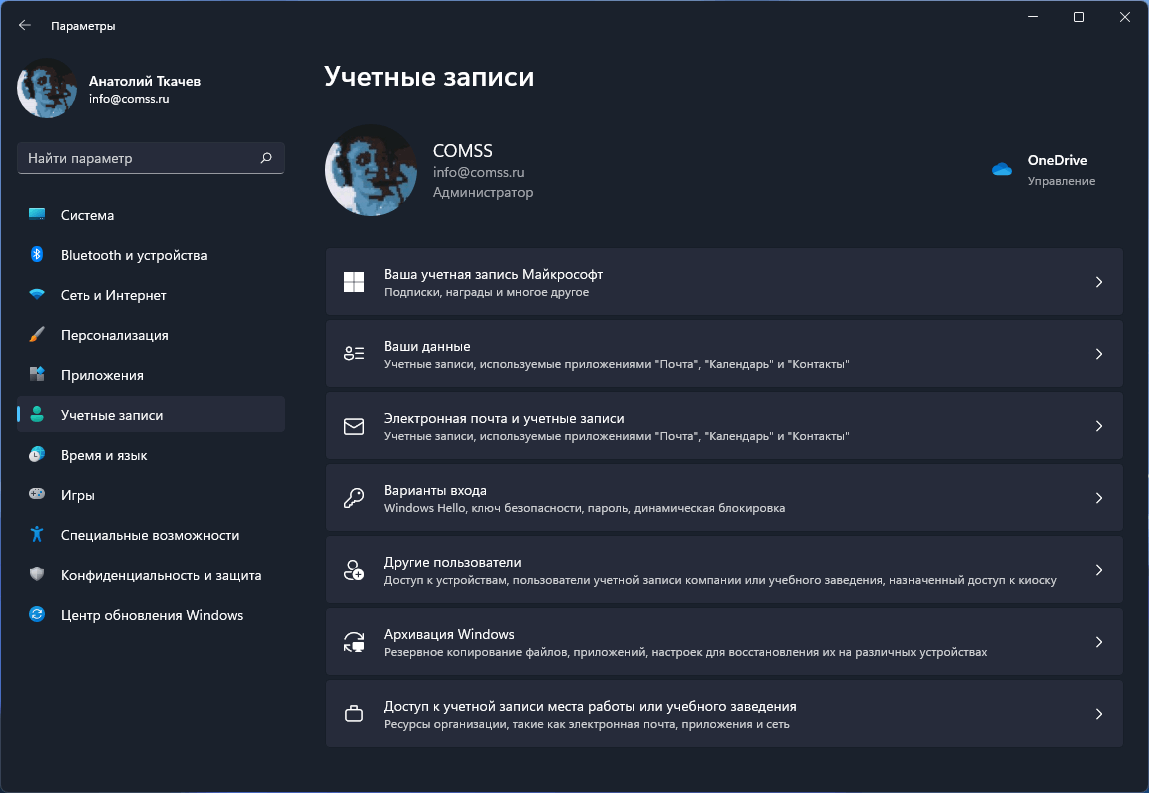Viewport: 1149px width, 793px height.
Task: Open Варианты входа chevron arrow
Action: pyautogui.click(x=1098, y=498)
